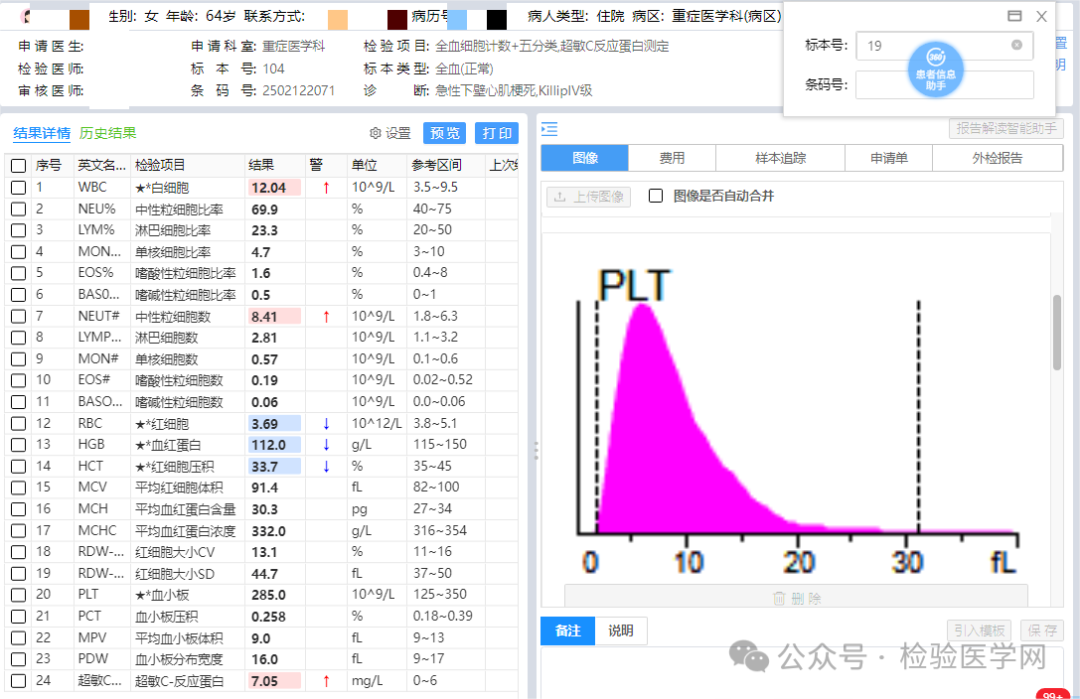Click the splitter handle between result and image panels
This screenshot has height=699, width=1080.
(535, 451)
